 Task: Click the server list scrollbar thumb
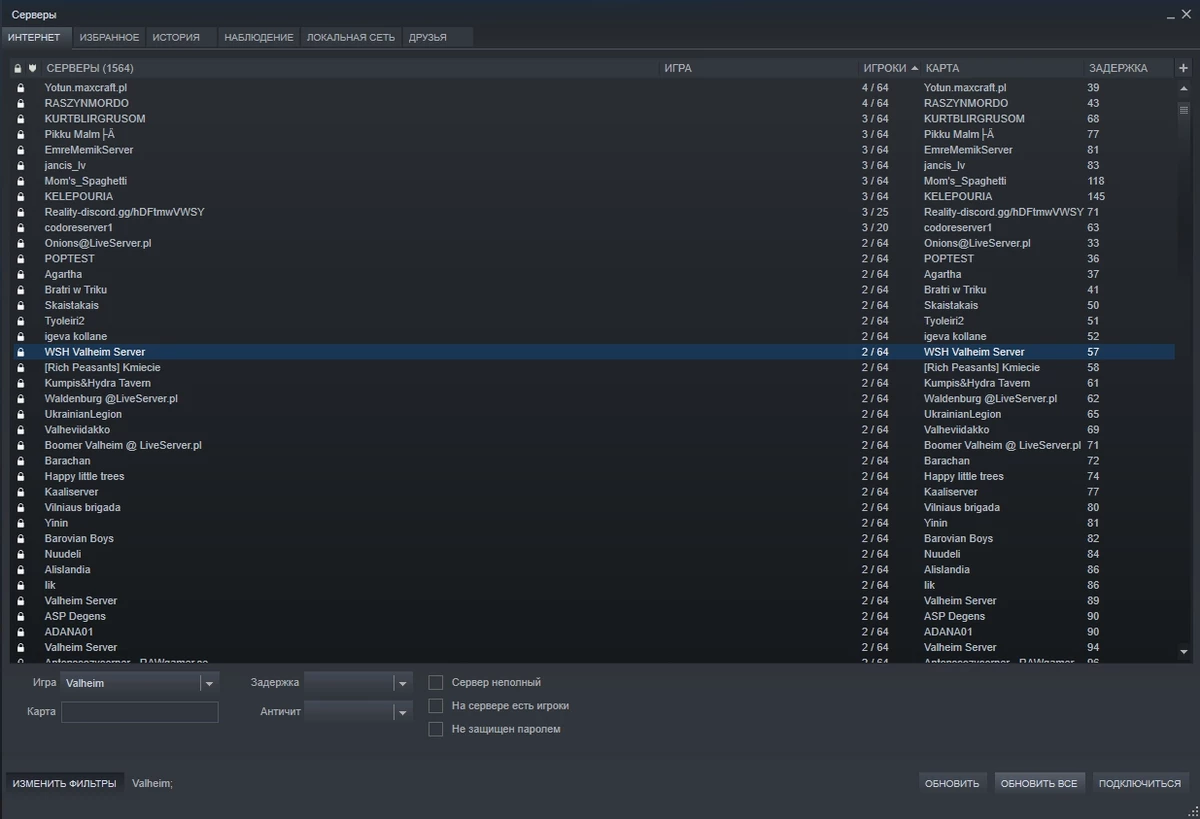point(1184,110)
